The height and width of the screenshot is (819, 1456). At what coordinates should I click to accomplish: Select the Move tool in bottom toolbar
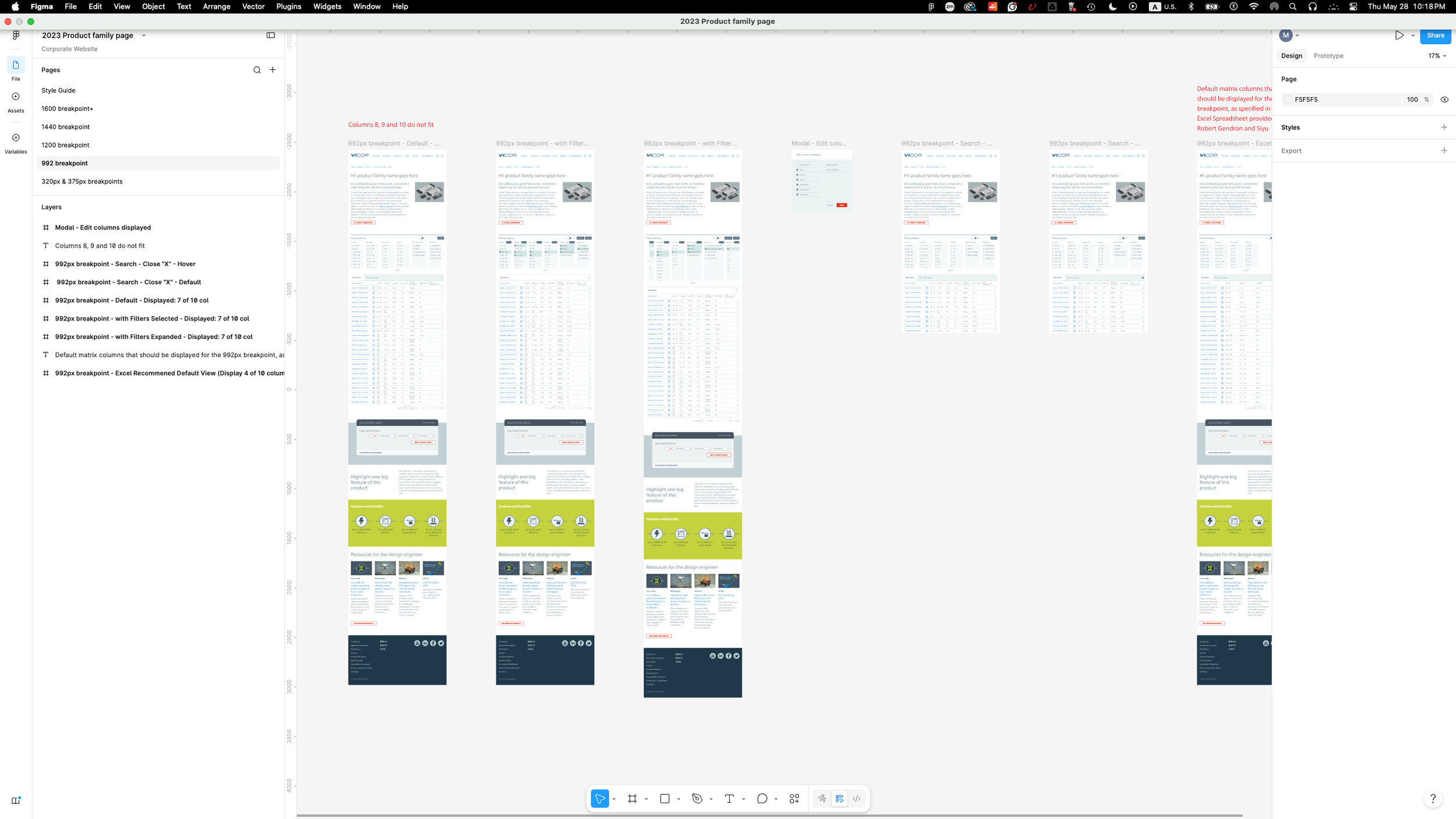pos(600,799)
